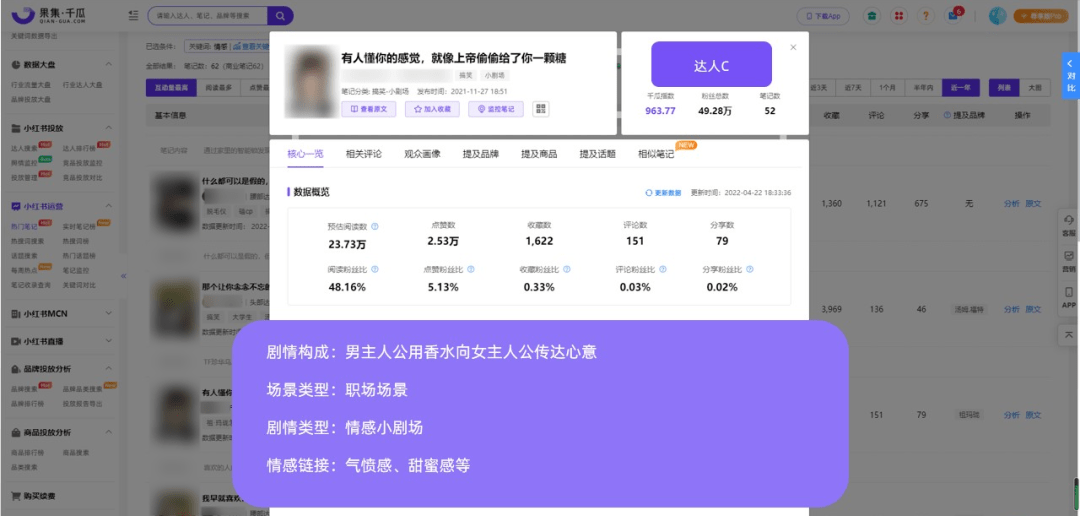Viewport: 1080px width, 516px height.
Task: Switch to 列表 list view
Action: [x=1004, y=87]
